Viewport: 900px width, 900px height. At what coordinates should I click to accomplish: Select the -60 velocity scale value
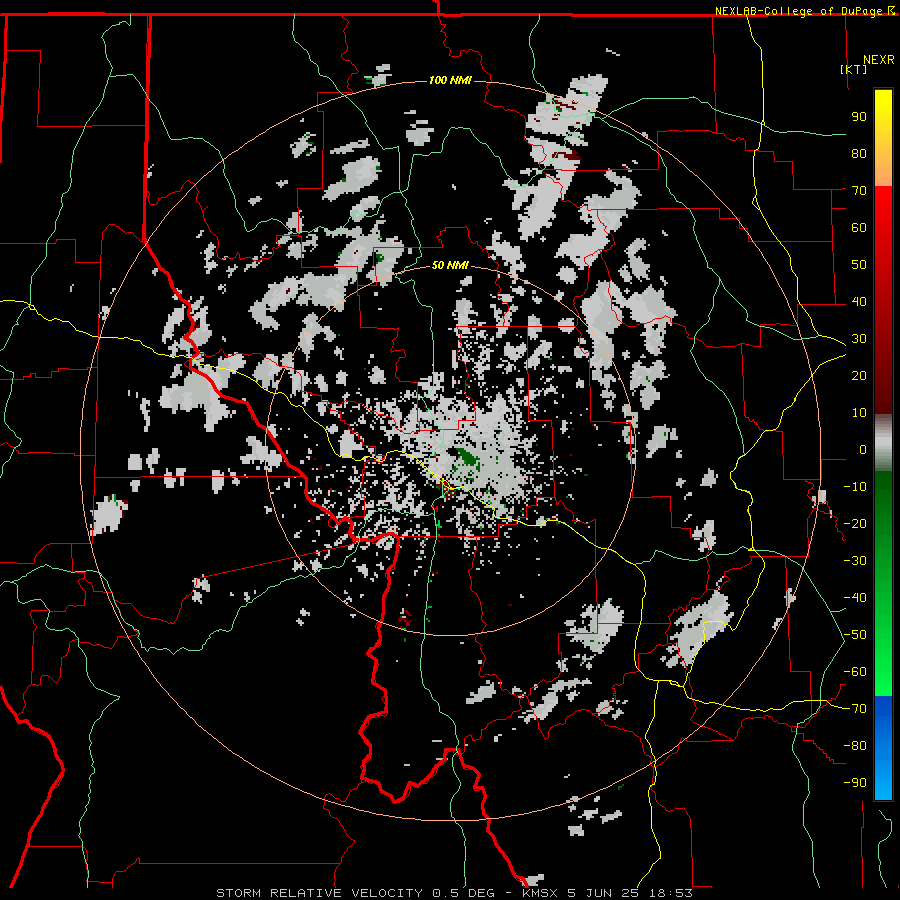click(x=855, y=672)
